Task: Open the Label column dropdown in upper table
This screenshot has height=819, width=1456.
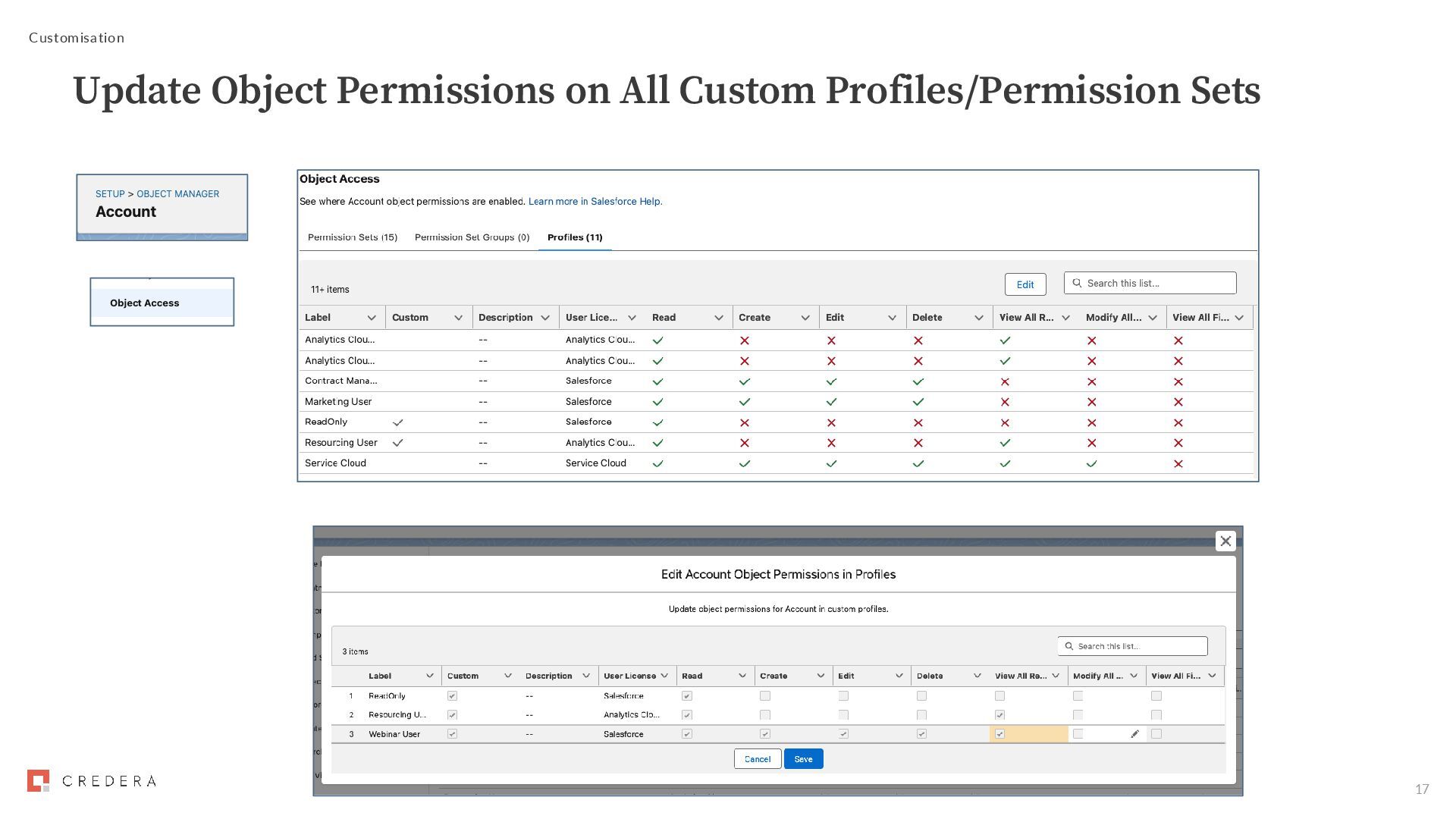Action: point(372,318)
